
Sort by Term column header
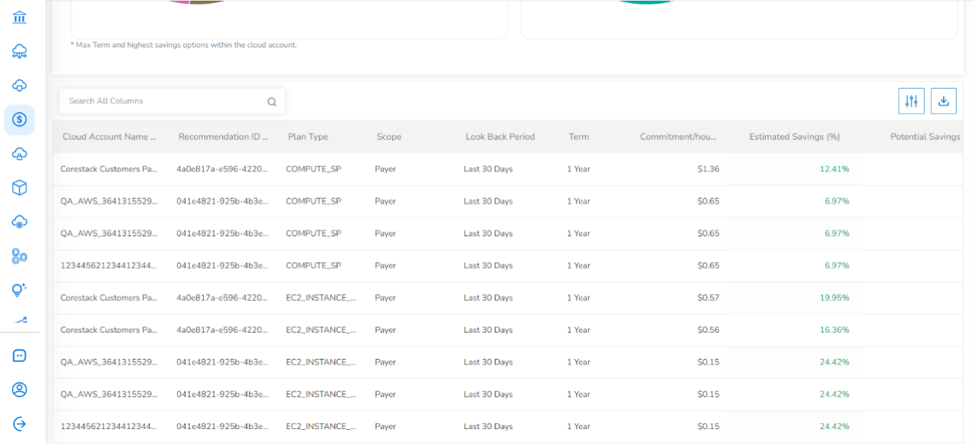[x=579, y=137]
